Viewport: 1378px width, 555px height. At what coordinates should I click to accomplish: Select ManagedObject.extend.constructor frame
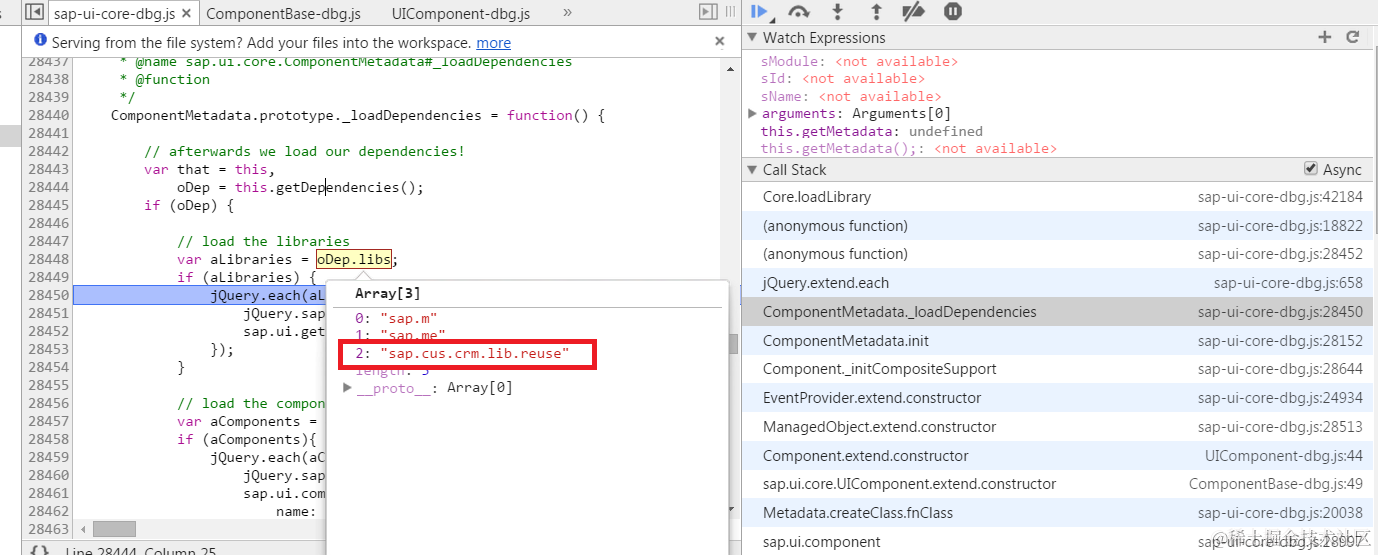pos(1060,427)
